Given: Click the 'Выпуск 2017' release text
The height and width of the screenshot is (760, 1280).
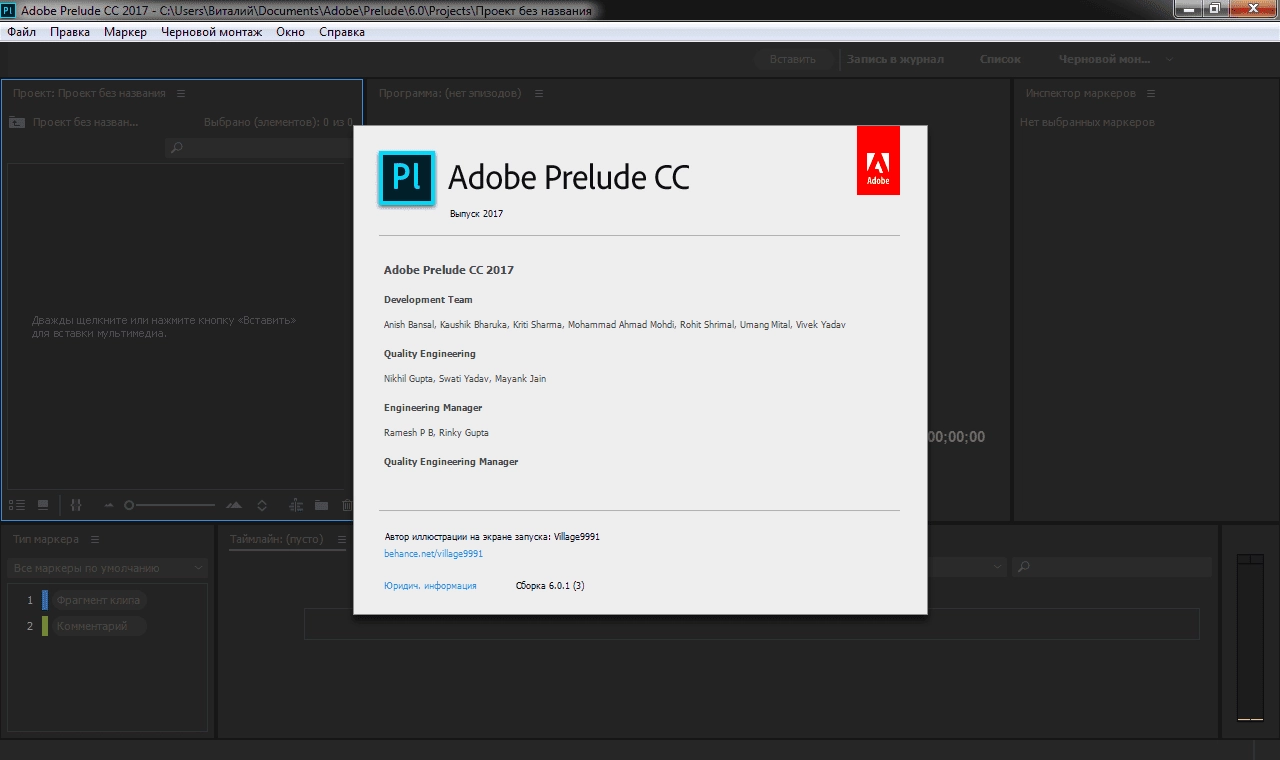Looking at the screenshot, I should [x=476, y=214].
